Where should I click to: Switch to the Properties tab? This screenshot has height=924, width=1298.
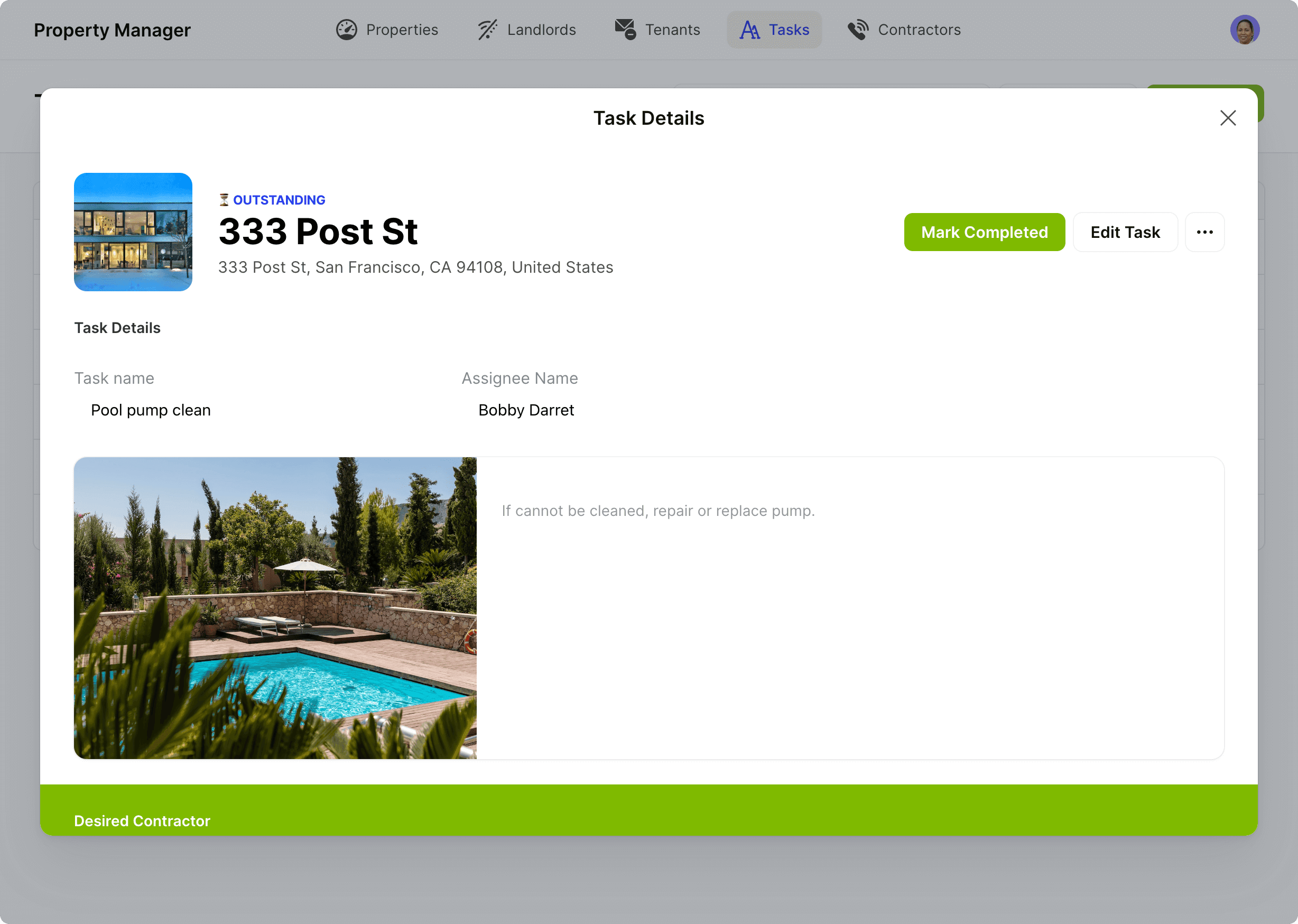(402, 30)
